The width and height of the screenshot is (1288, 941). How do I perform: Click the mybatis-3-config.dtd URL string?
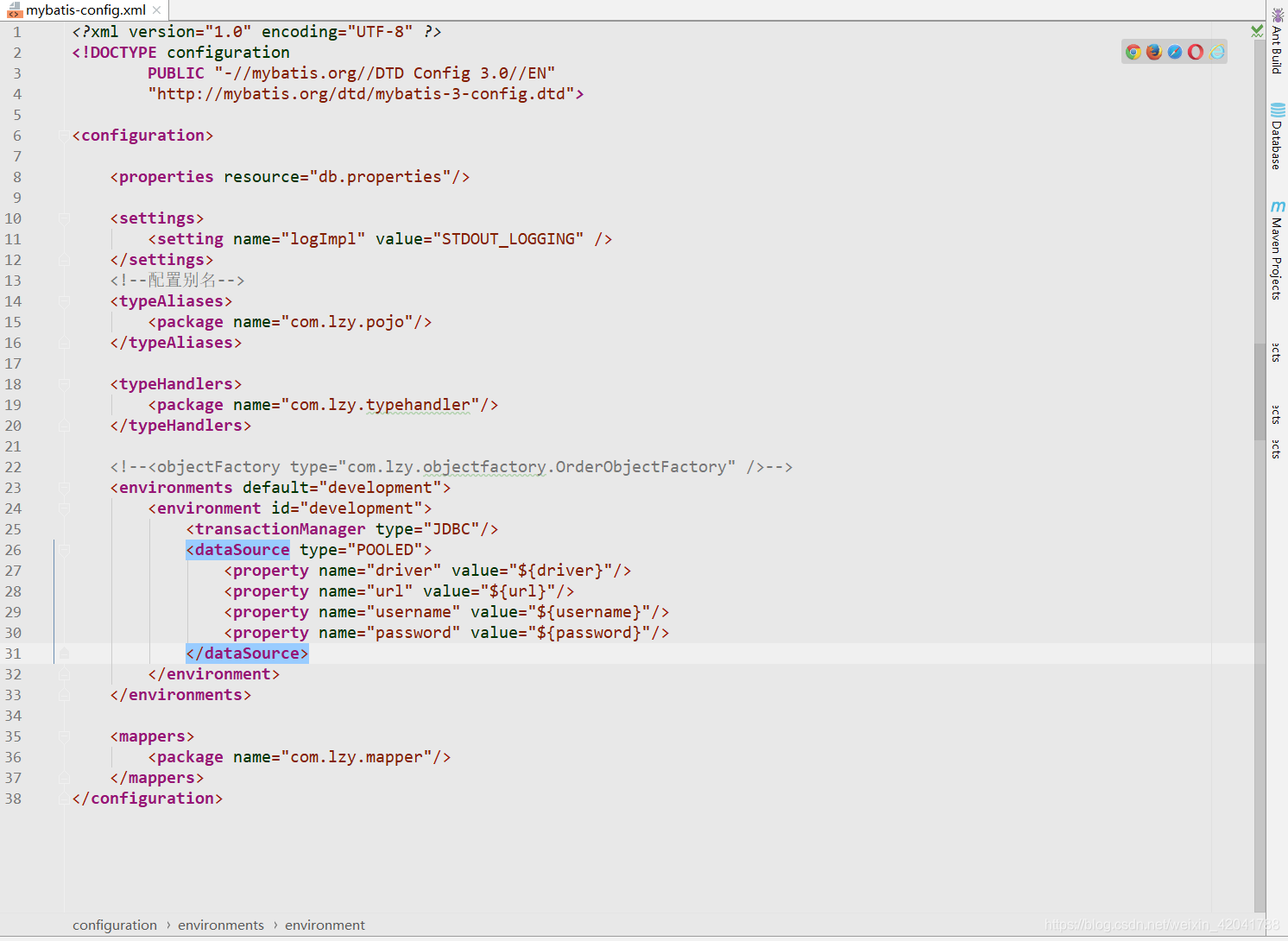pos(361,94)
